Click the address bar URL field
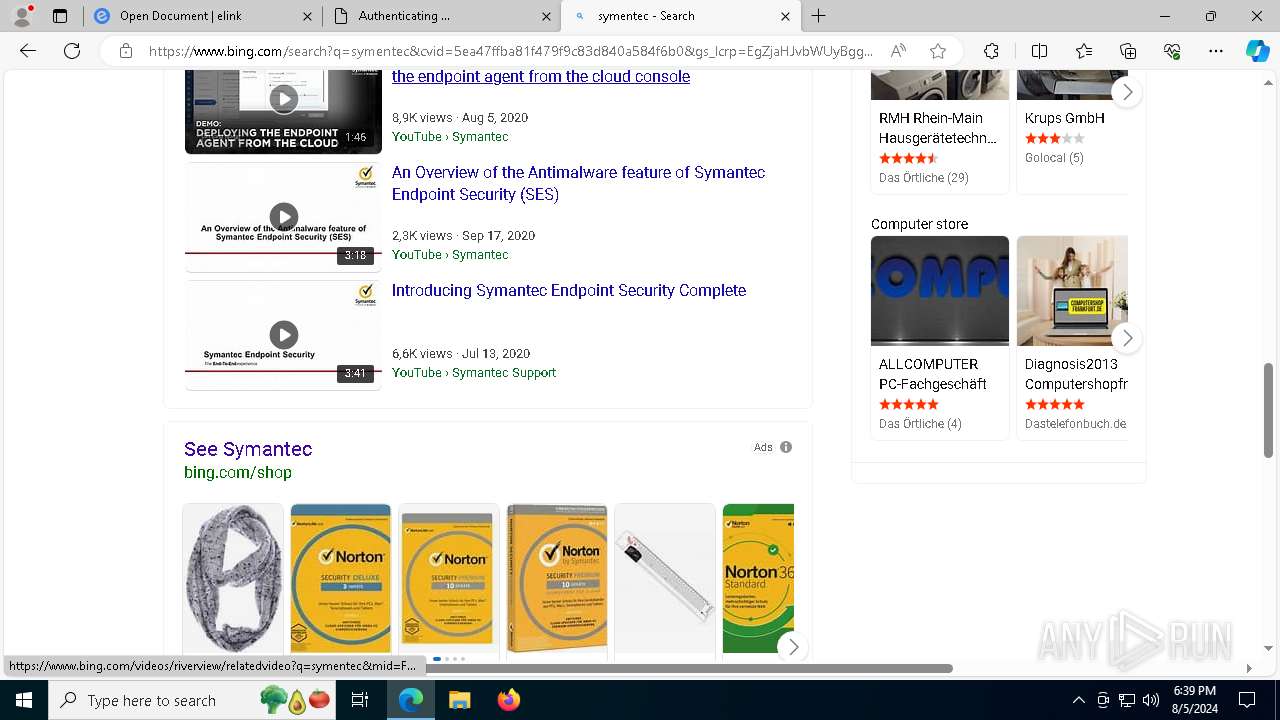 pos(510,51)
